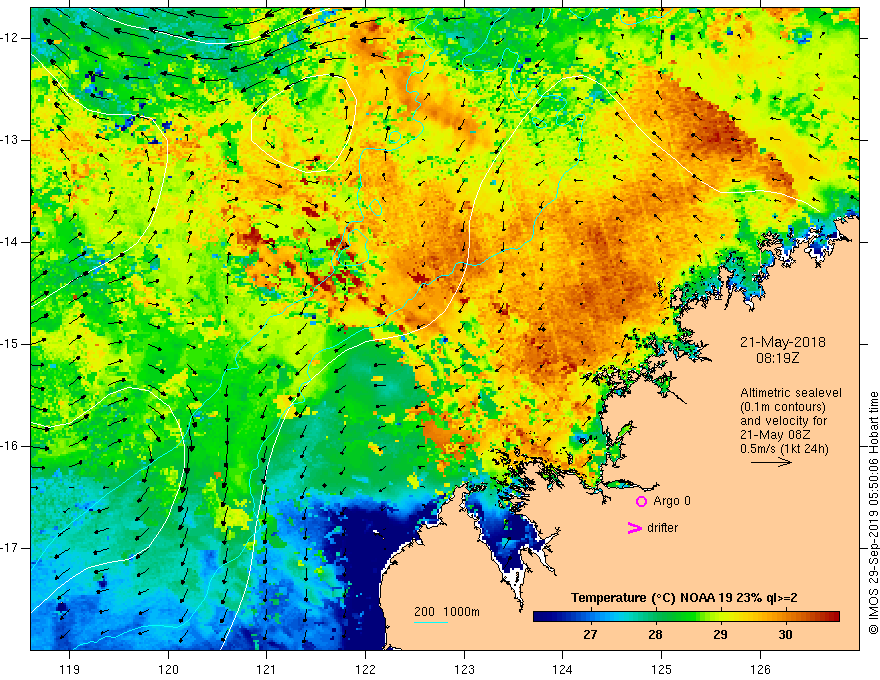Click the -13 latitude axis label
The height and width of the screenshot is (680, 880).
point(11,140)
